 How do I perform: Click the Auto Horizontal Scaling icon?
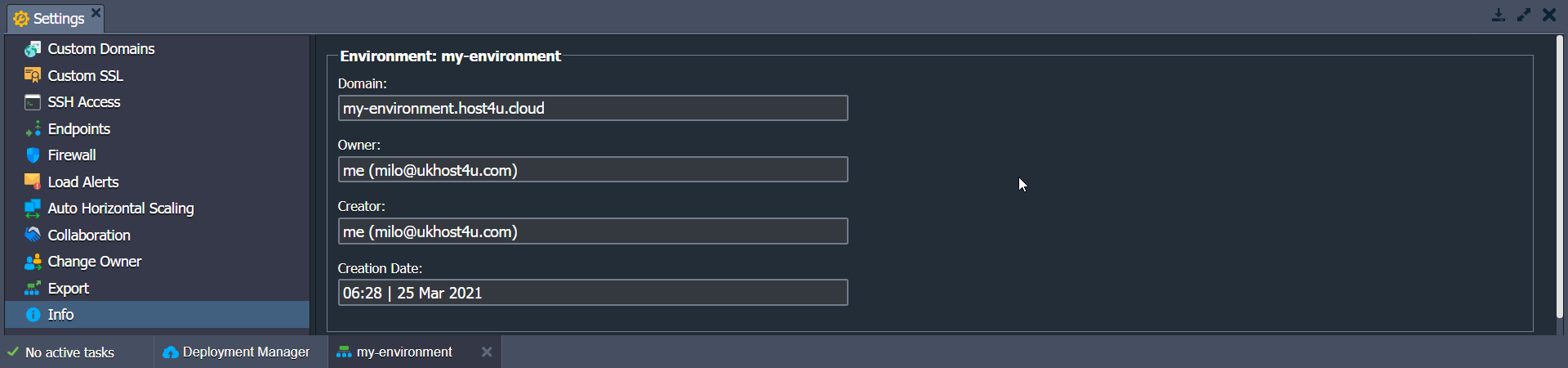pos(33,209)
